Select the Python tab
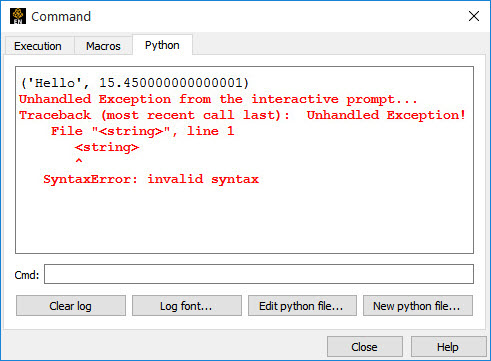This screenshot has width=491, height=361. 162,45
